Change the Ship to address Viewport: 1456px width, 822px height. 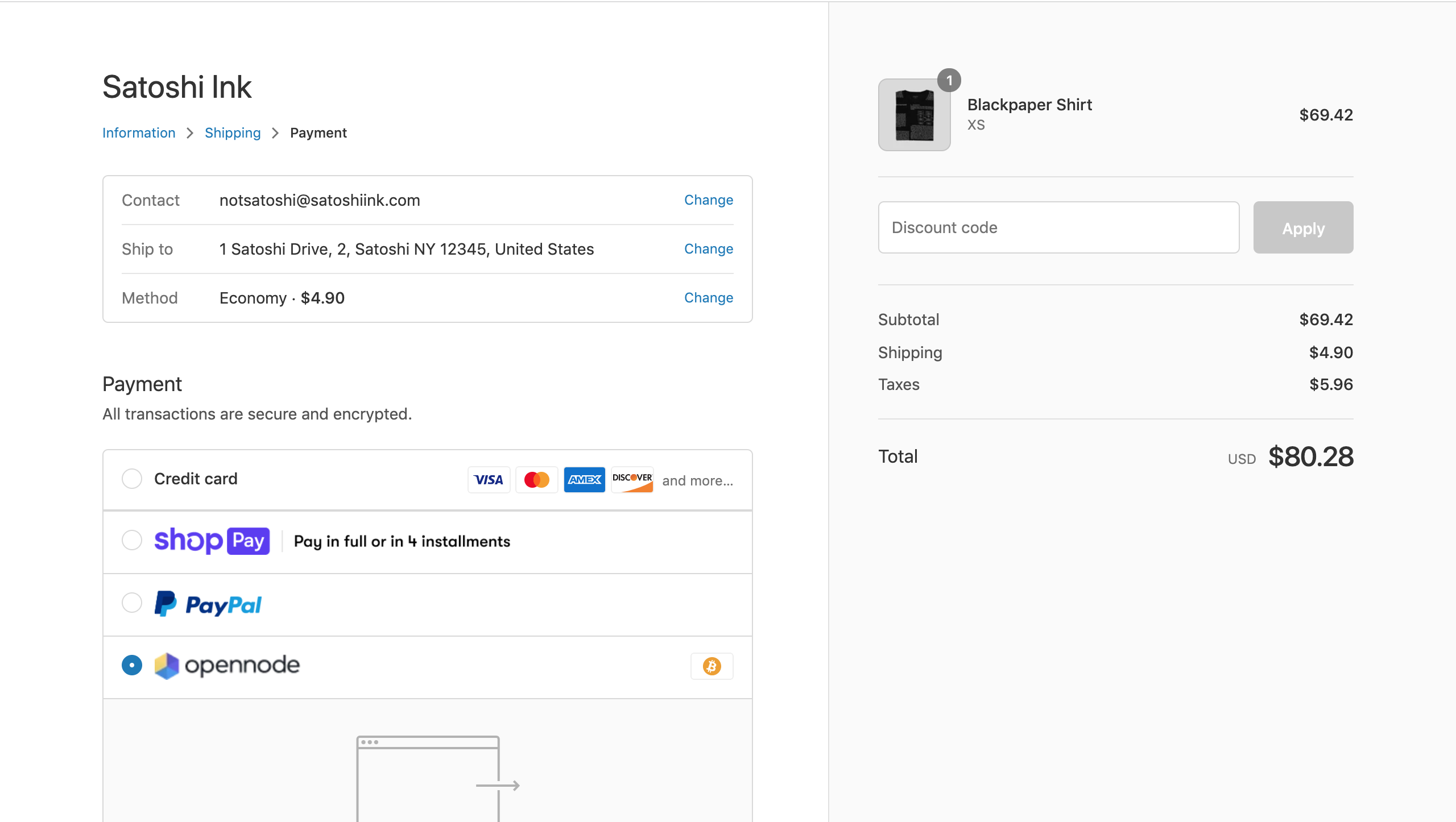pos(708,249)
